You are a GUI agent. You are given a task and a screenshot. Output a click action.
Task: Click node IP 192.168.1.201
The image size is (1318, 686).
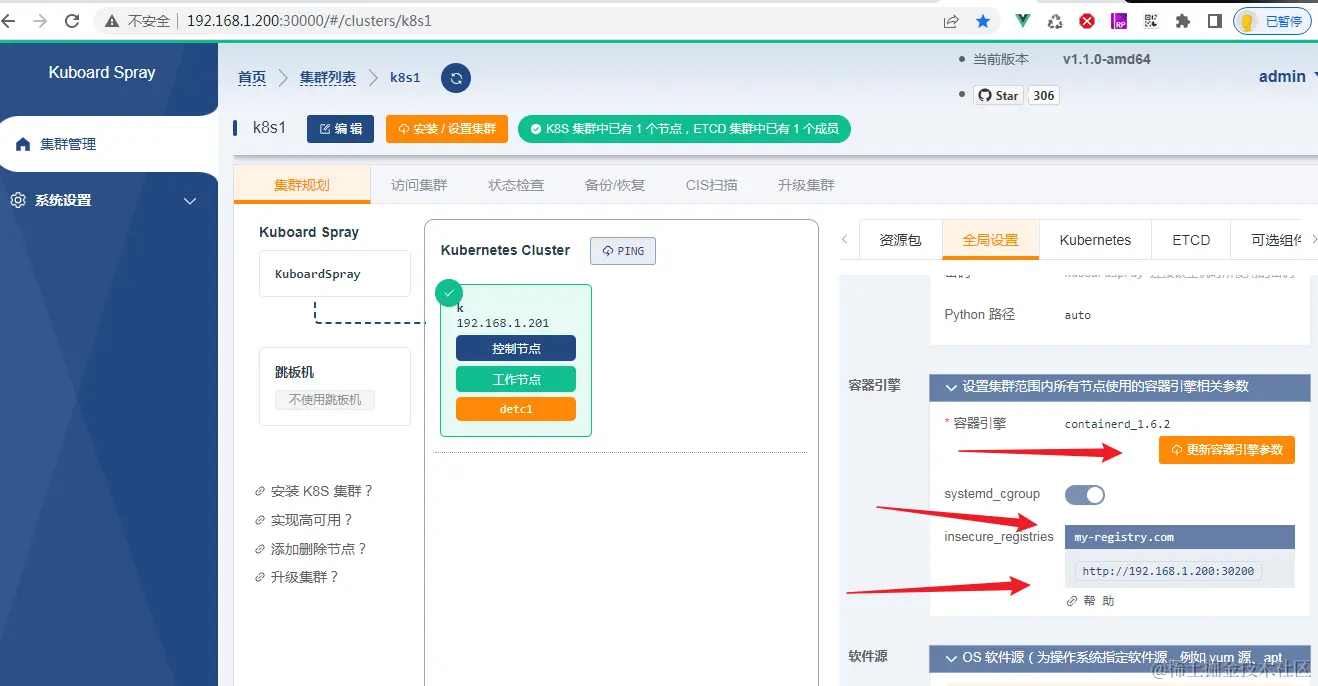coord(503,323)
